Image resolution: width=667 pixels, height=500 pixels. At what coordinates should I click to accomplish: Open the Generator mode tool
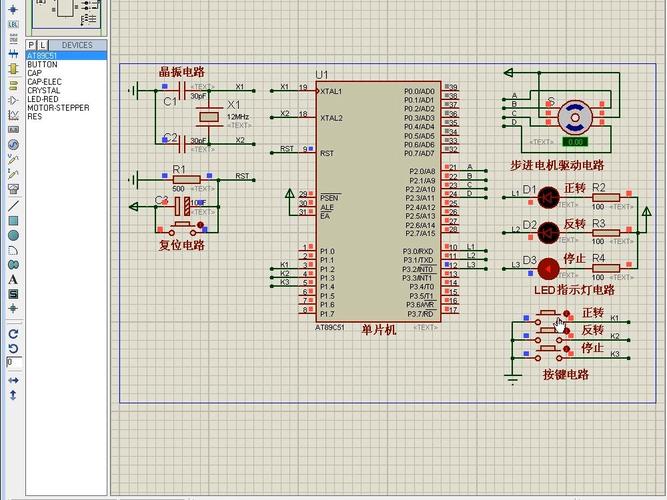point(13,145)
